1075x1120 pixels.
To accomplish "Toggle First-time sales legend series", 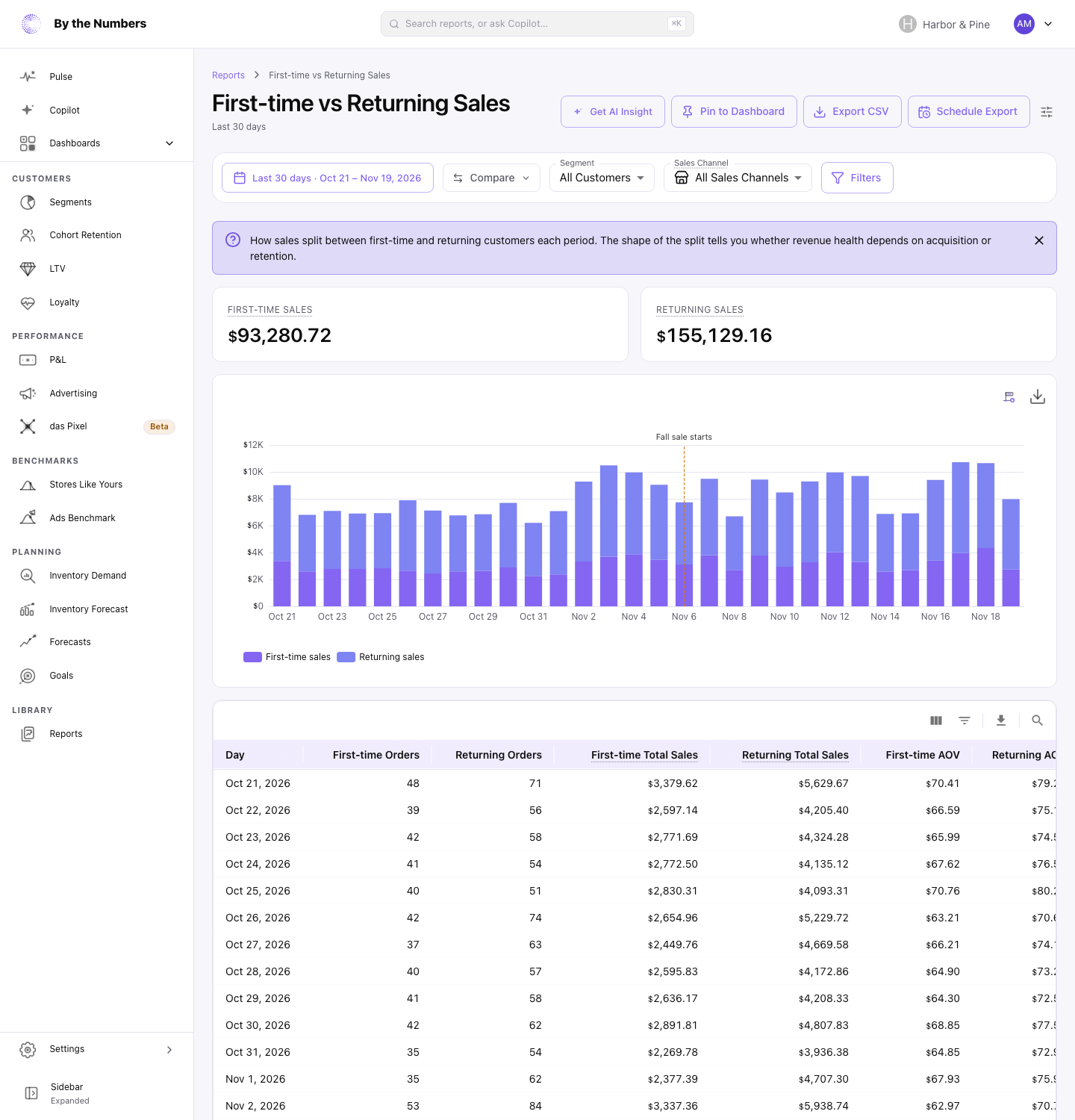I will (287, 657).
